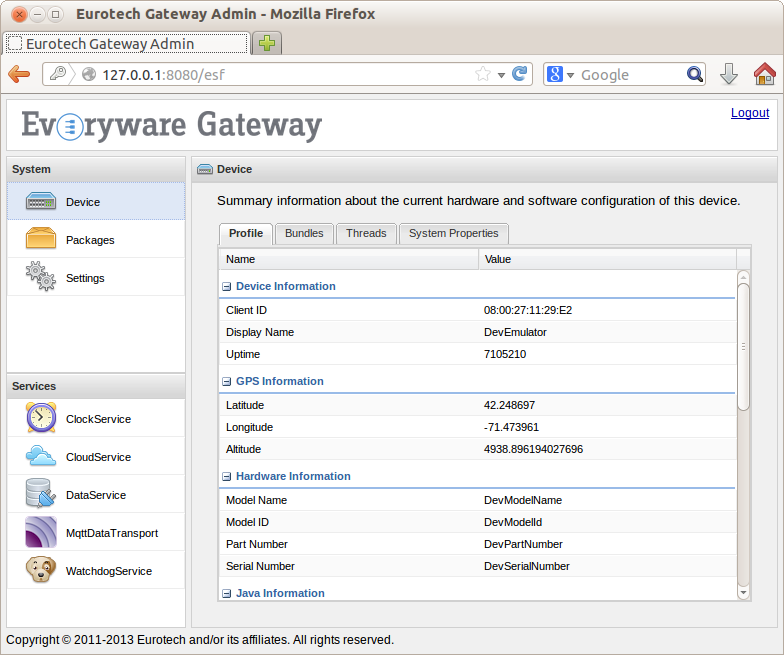The width and height of the screenshot is (784, 655).
Task: Open ClockService alarm clock icon
Action: [41, 418]
